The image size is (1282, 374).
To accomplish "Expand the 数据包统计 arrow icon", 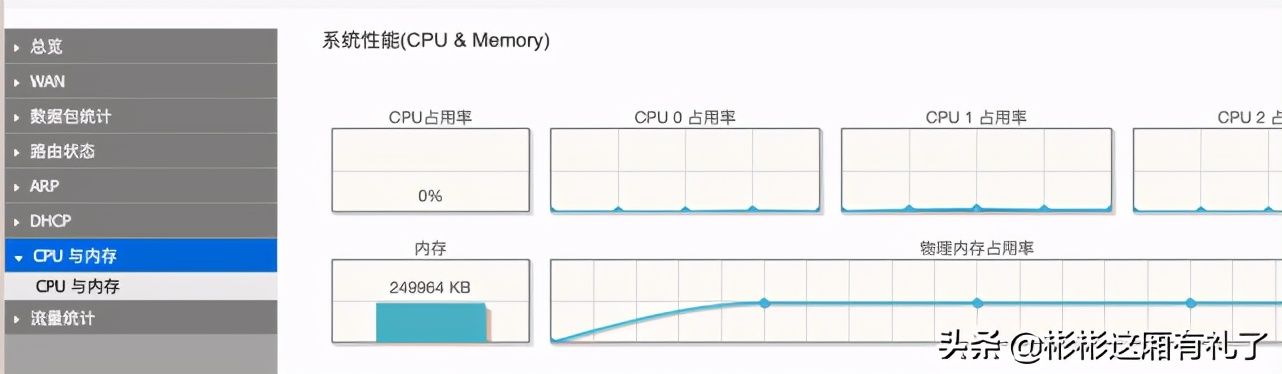I will [x=17, y=117].
